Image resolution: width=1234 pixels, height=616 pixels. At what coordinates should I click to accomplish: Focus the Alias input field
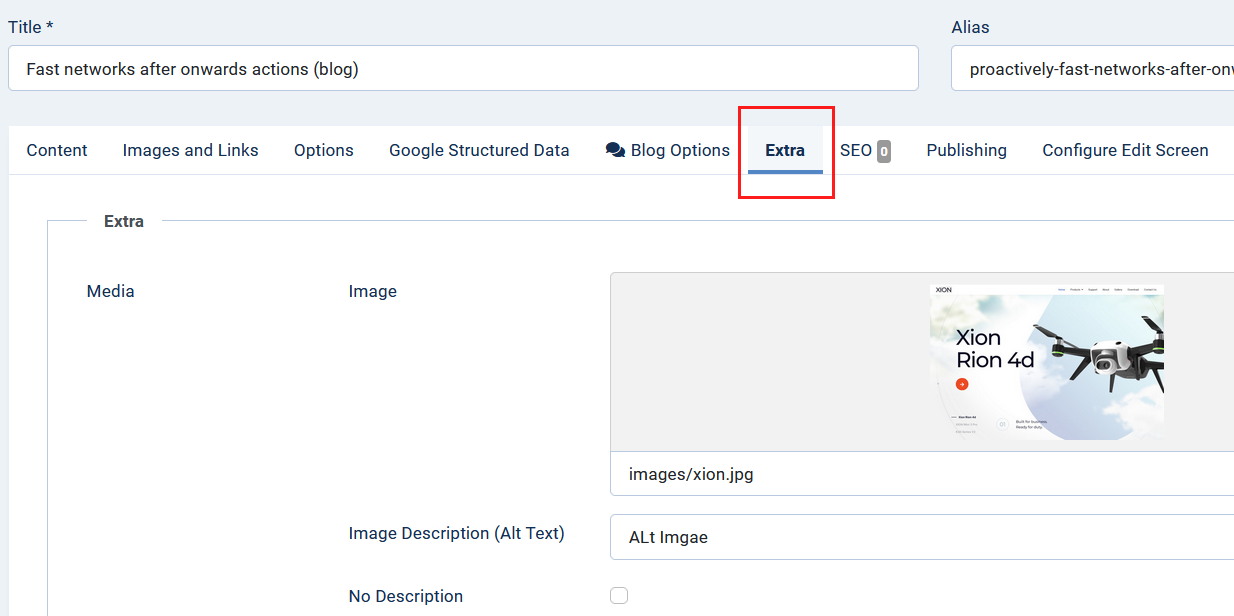[x=1092, y=68]
